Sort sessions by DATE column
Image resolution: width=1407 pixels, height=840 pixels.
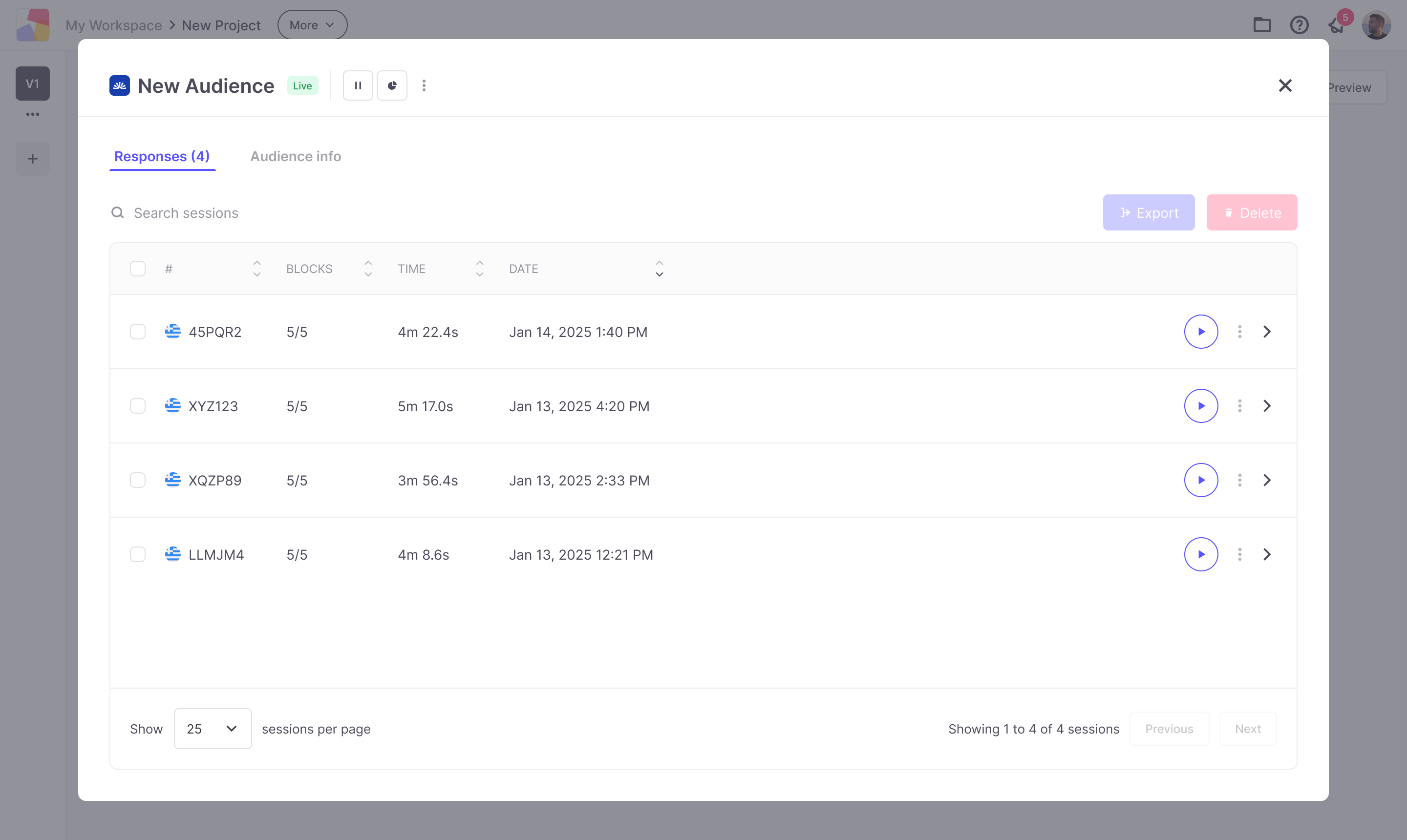pos(660,268)
